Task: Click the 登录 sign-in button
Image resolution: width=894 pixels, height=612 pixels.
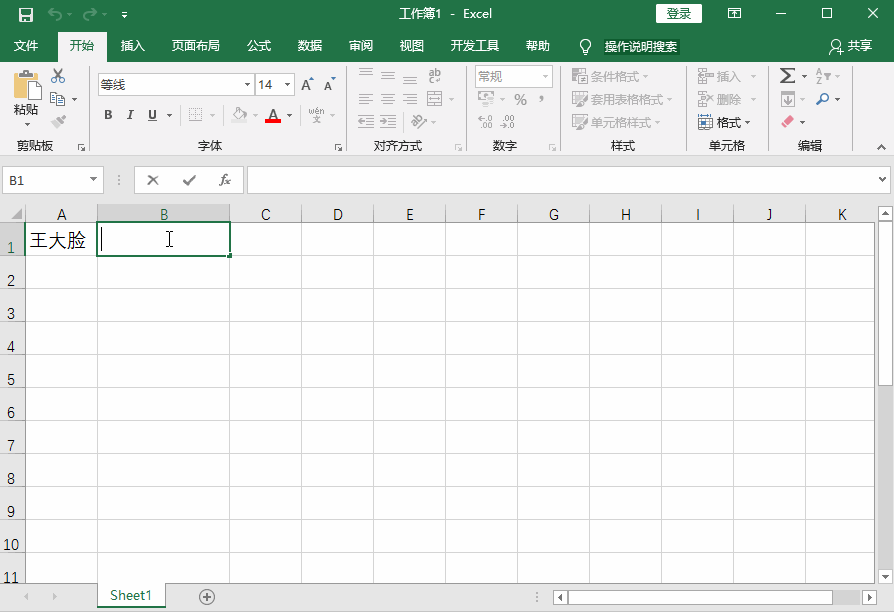Action: click(x=678, y=13)
